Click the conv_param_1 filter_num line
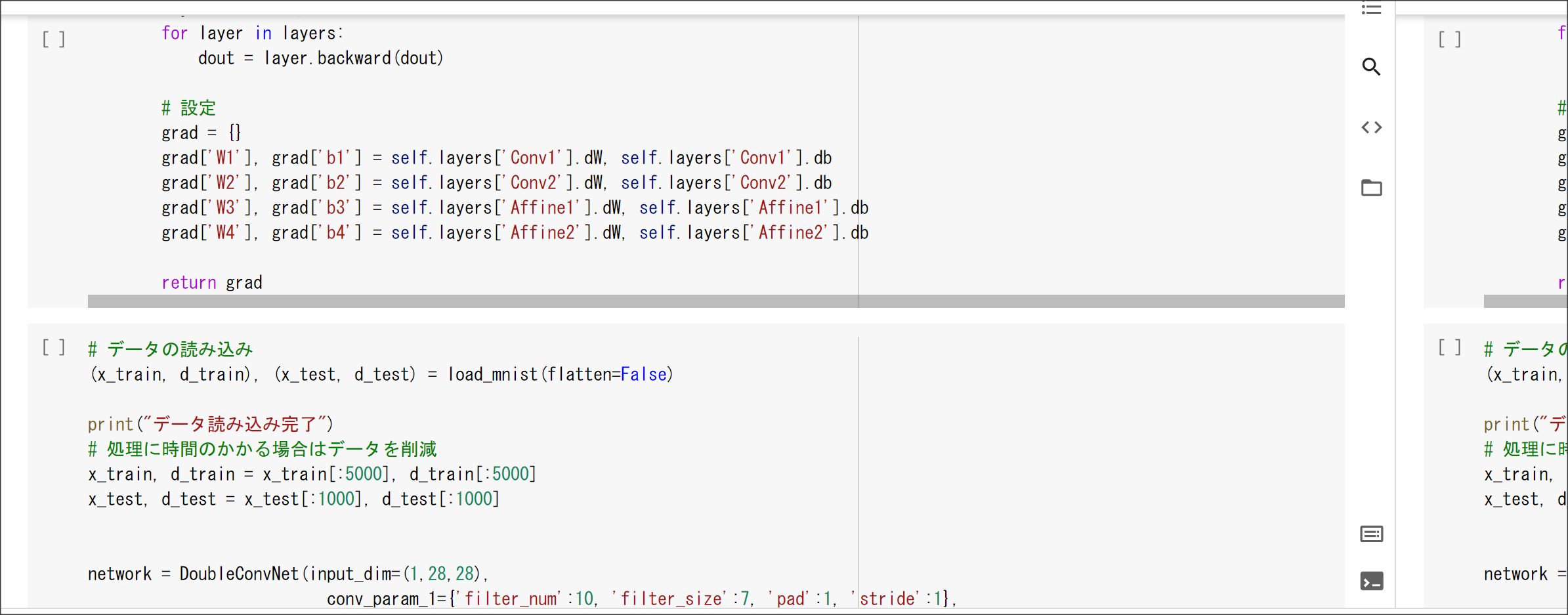Image resolution: width=1568 pixels, height=615 pixels. [642, 599]
